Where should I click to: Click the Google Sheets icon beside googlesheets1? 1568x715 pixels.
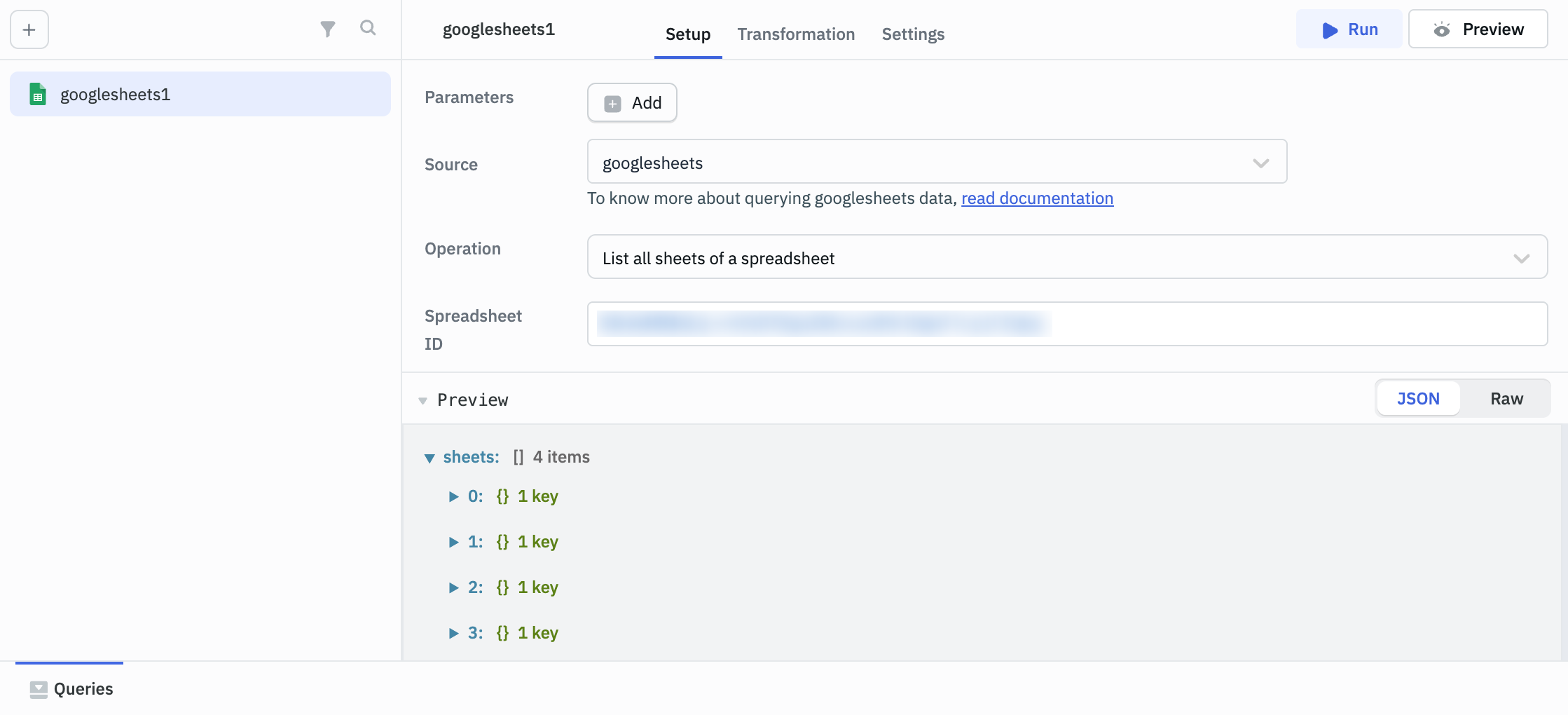(38, 94)
